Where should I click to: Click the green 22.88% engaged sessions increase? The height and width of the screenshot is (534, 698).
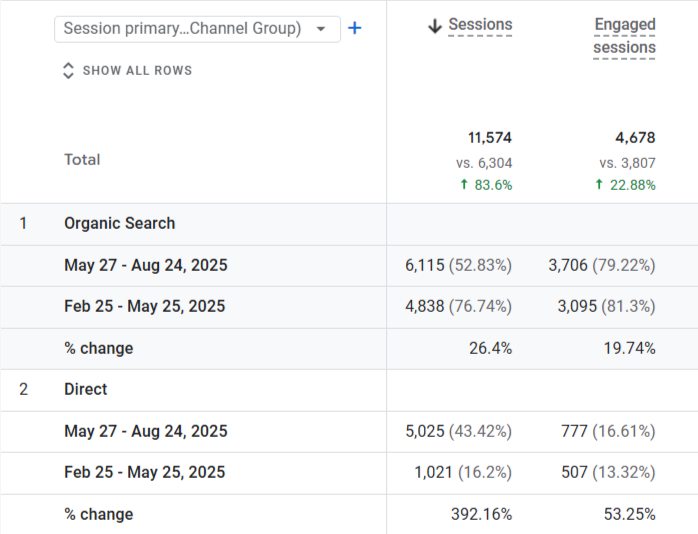(x=625, y=185)
